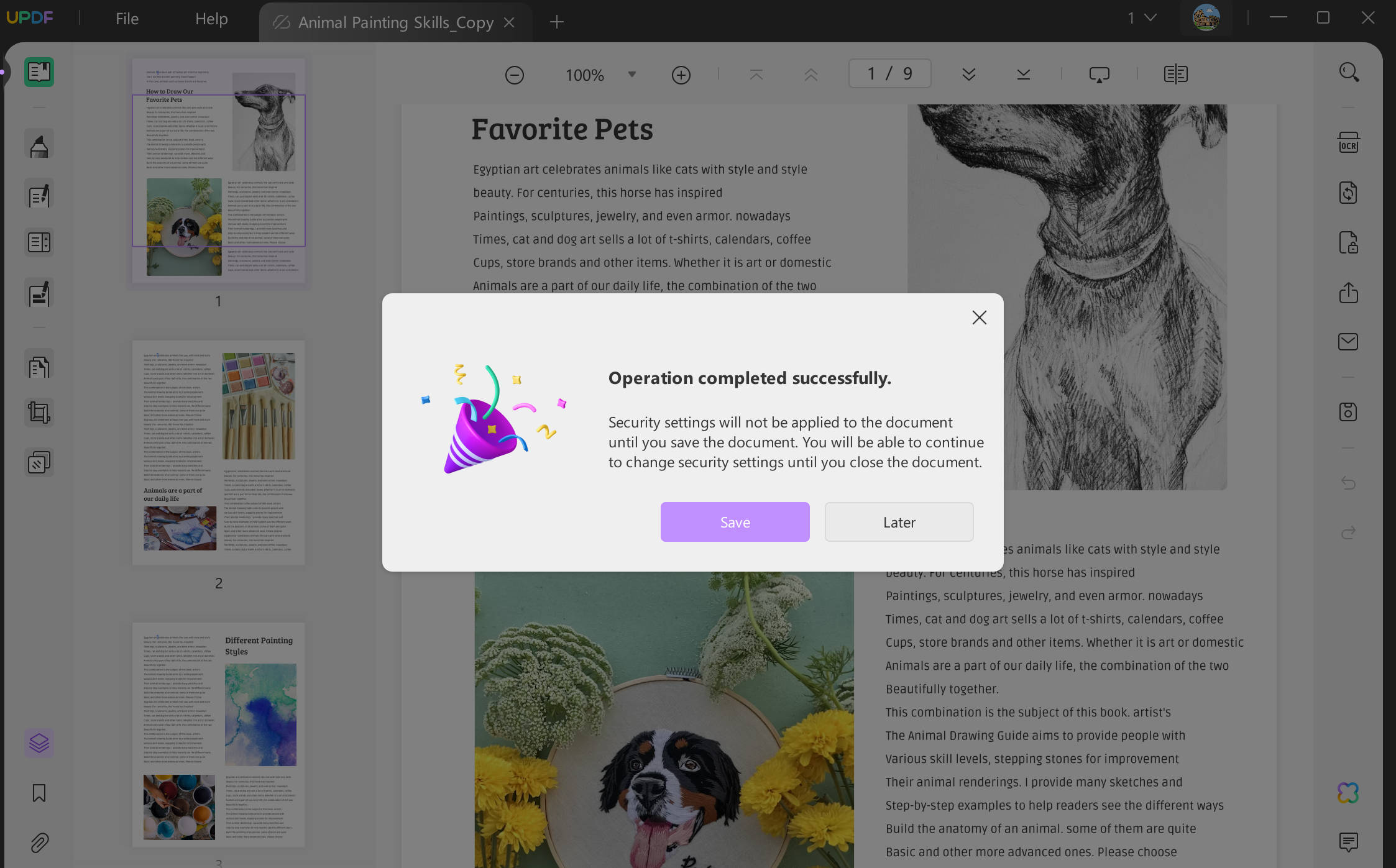Run OCR from the right sidebar
Viewport: 1396px width, 868px height.
[x=1348, y=143]
